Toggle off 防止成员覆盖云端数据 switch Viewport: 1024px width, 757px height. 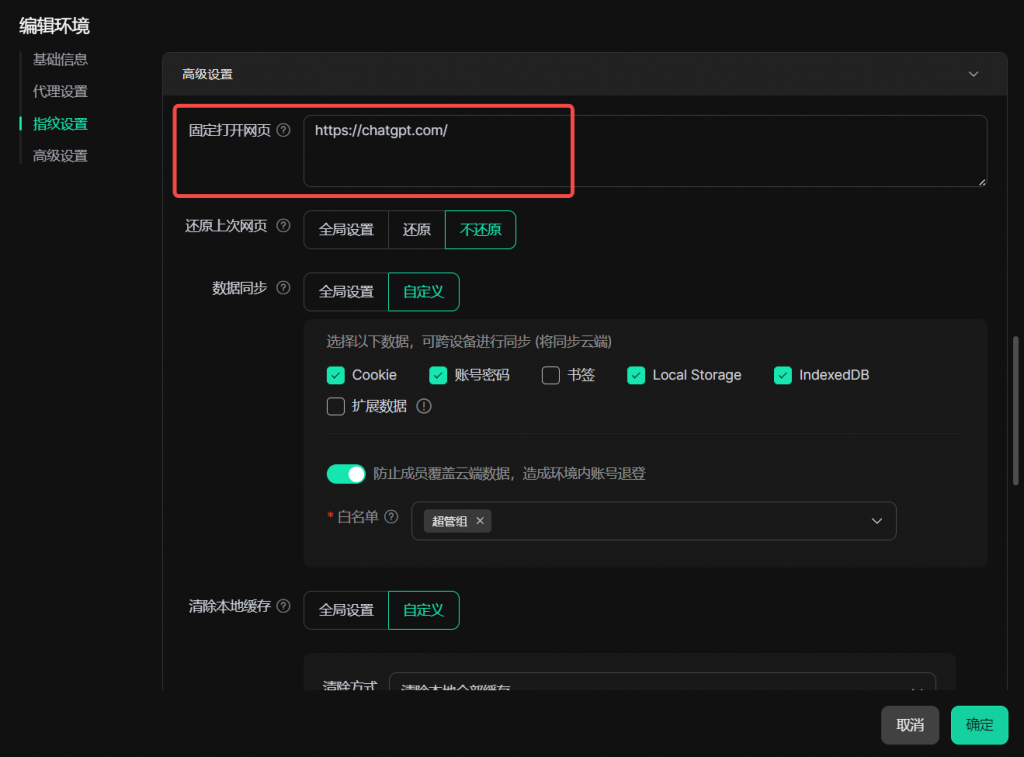346,474
